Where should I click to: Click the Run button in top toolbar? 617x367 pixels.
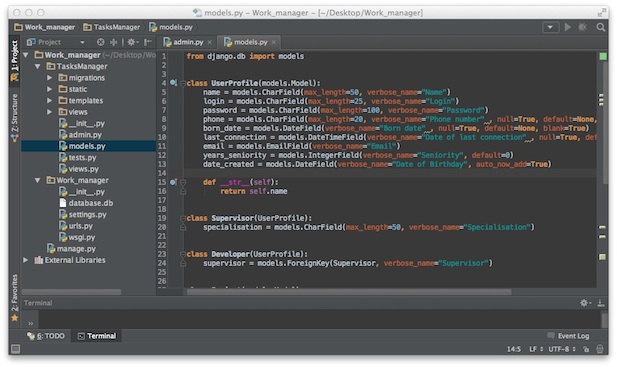(x=567, y=27)
